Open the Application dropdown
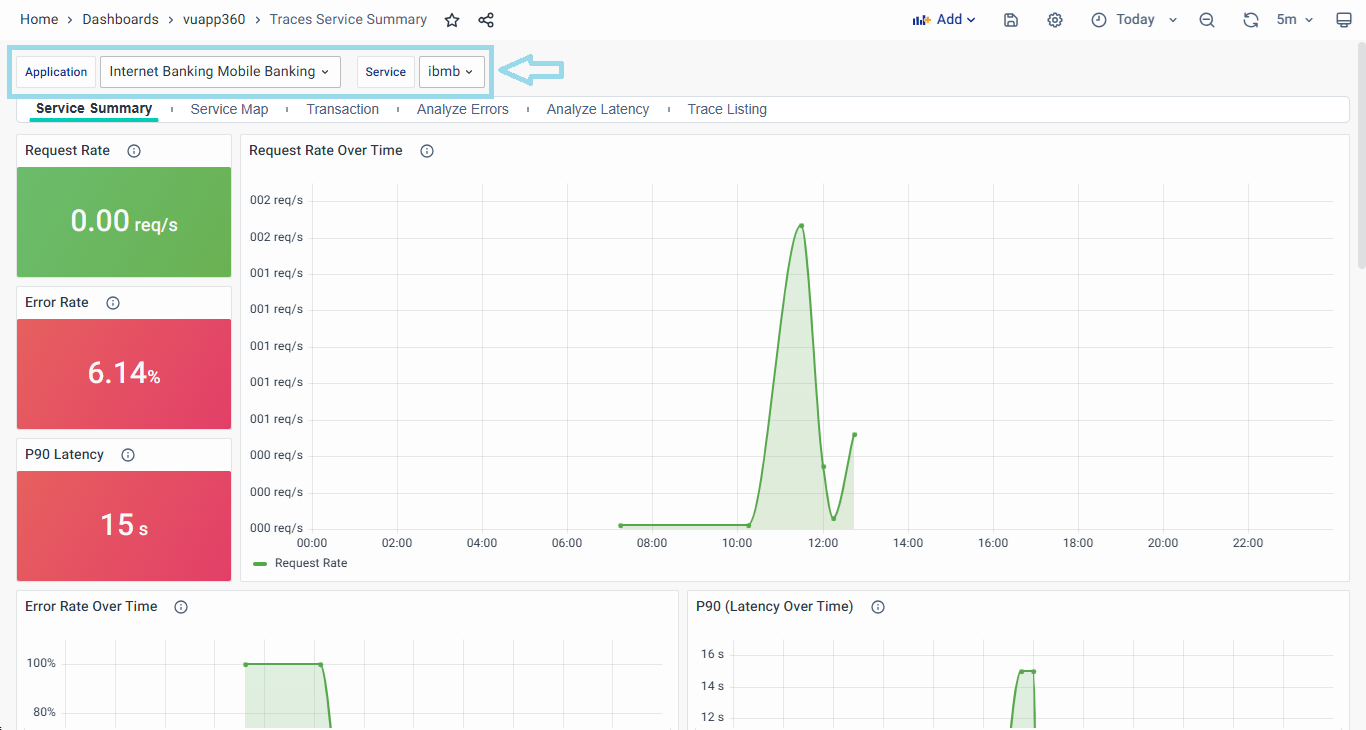 pyautogui.click(x=220, y=72)
